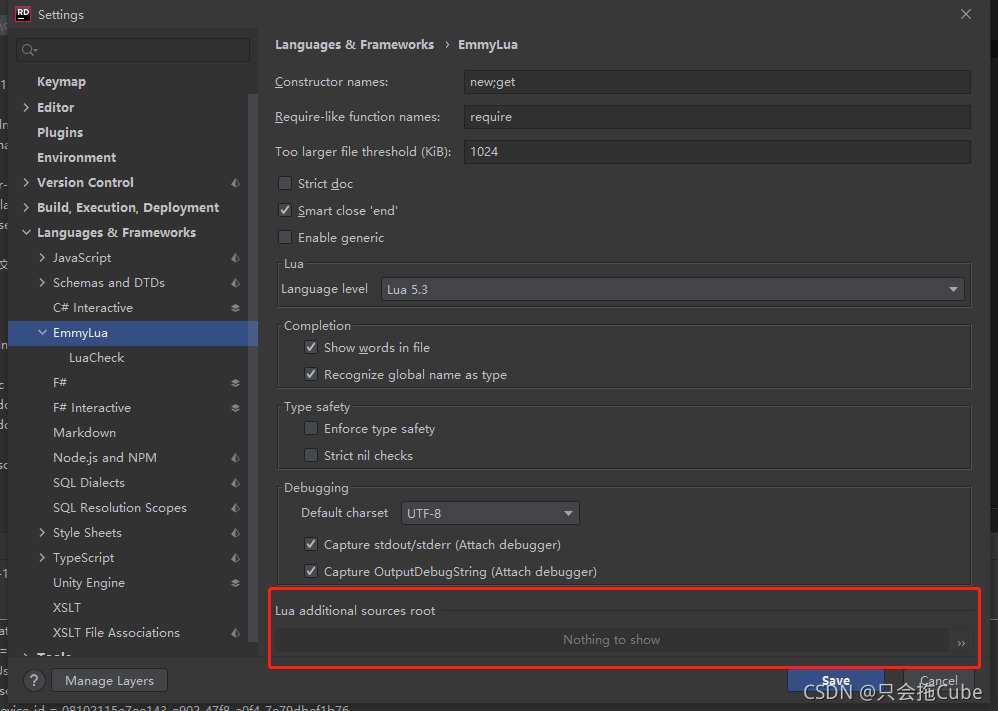Click the stacked layers icon beside Unity Engine
The width and height of the screenshot is (998, 711).
(235, 583)
